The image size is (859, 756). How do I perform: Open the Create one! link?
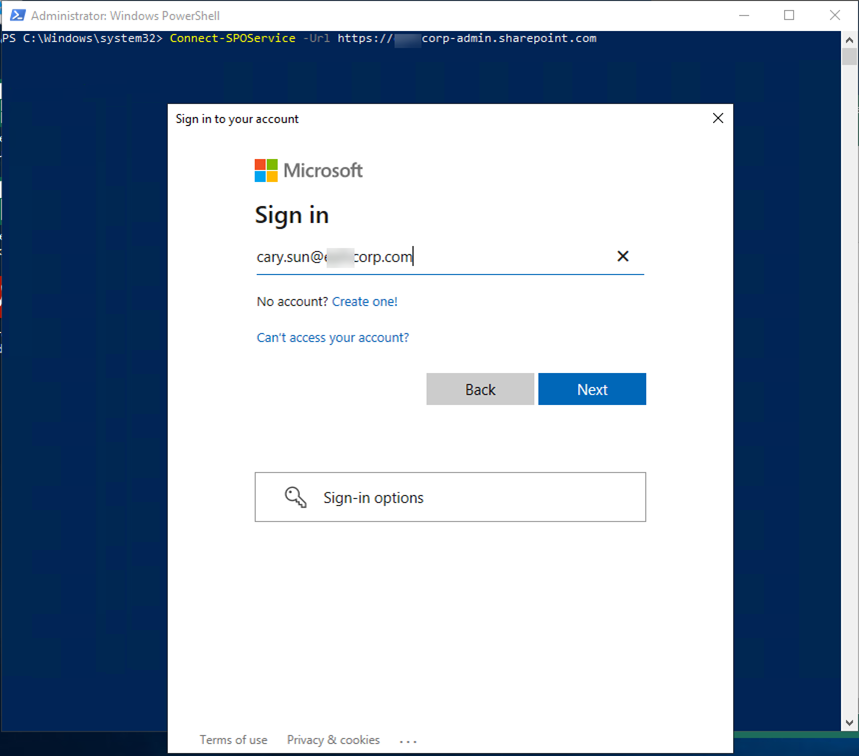[x=365, y=301]
